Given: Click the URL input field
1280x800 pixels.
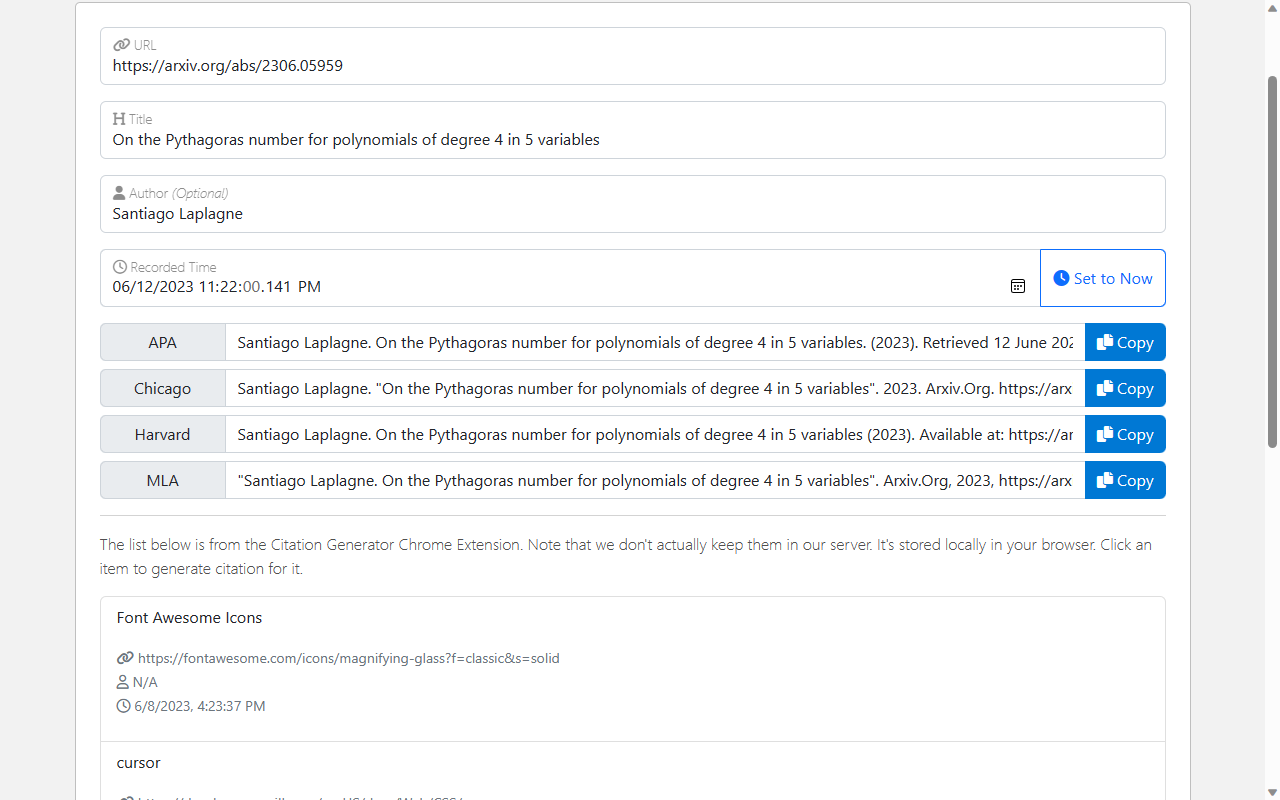Looking at the screenshot, I should (x=632, y=66).
